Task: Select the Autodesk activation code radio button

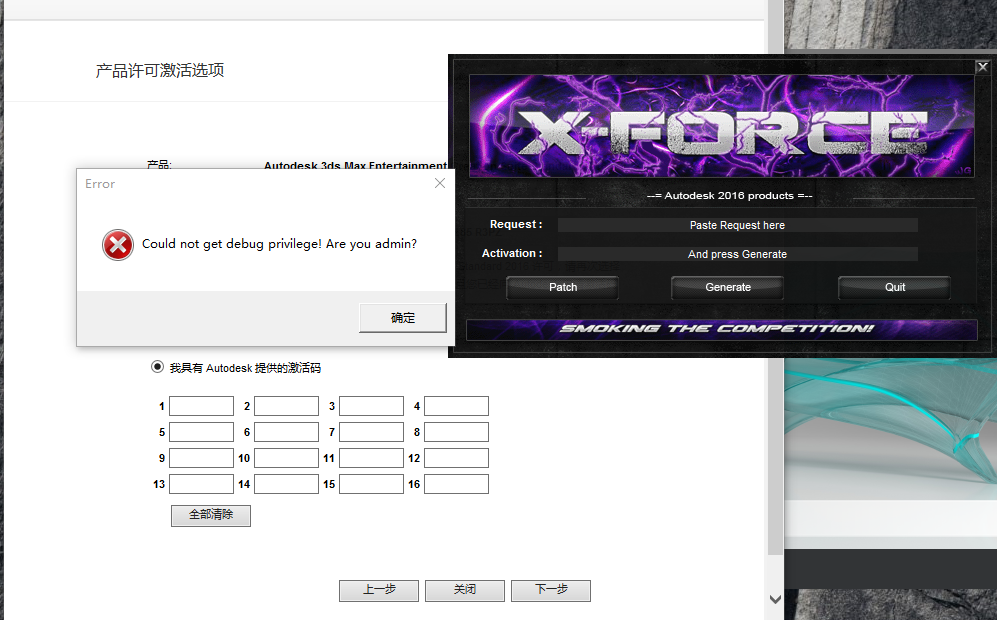Action: click(x=157, y=367)
